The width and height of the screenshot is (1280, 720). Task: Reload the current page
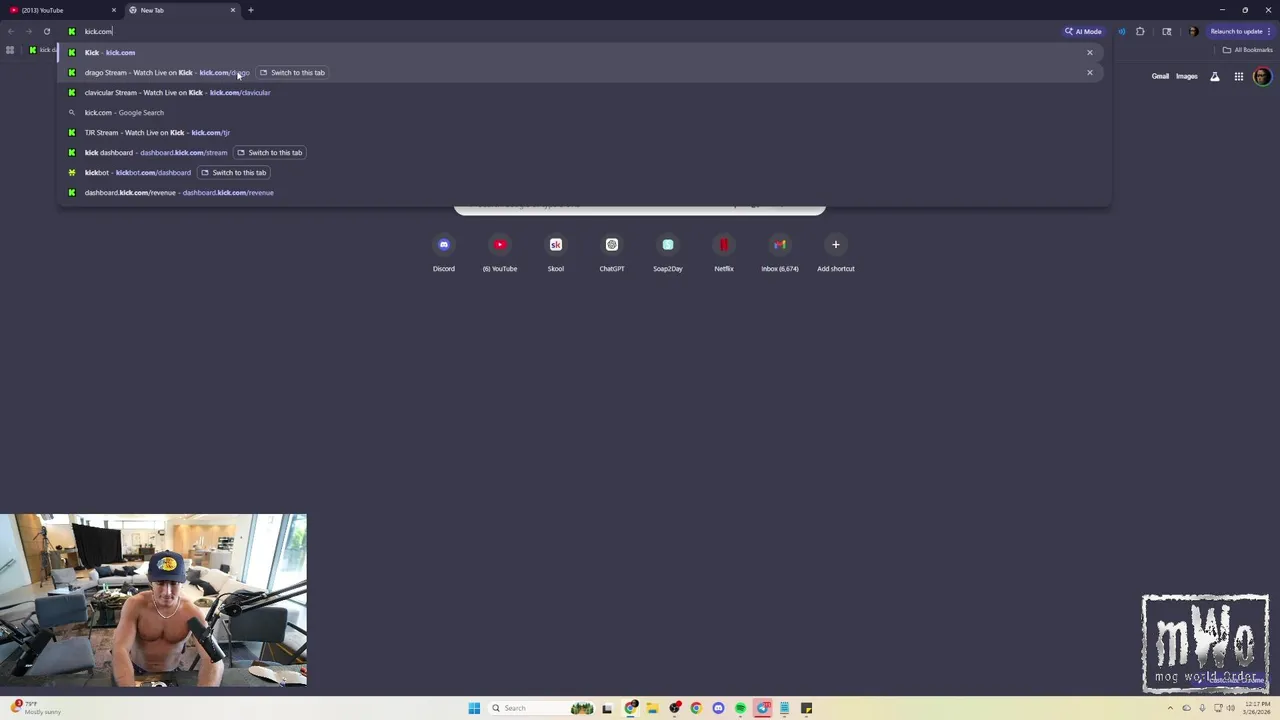coord(47,31)
